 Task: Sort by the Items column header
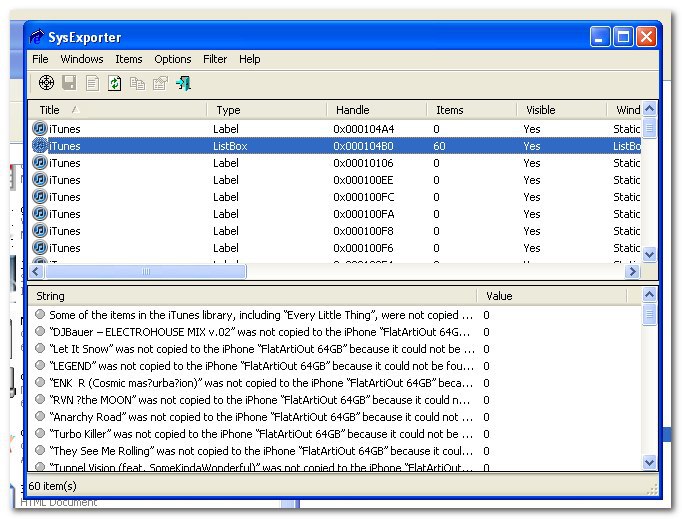(472, 110)
